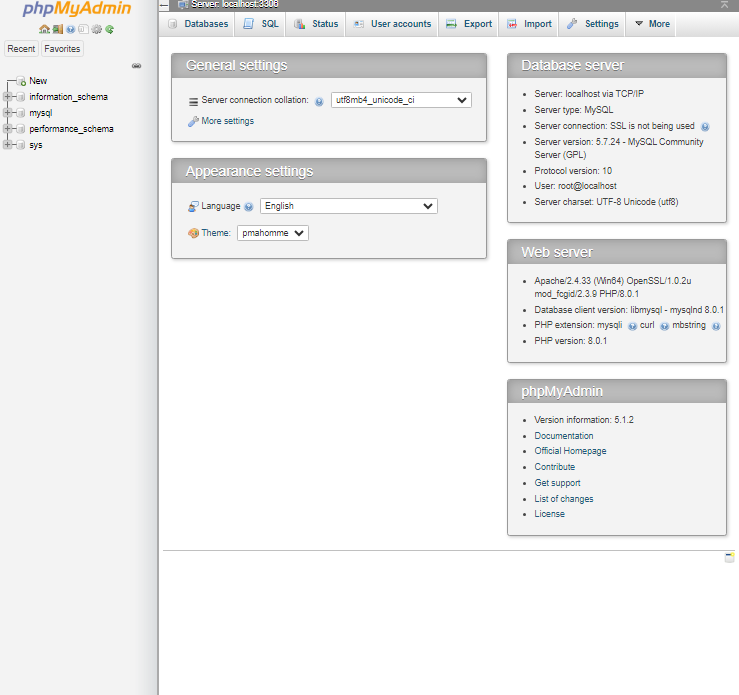Click the server icon in breadcrumb bar
This screenshot has height=695, width=739.
pyautogui.click(x=183, y=5)
